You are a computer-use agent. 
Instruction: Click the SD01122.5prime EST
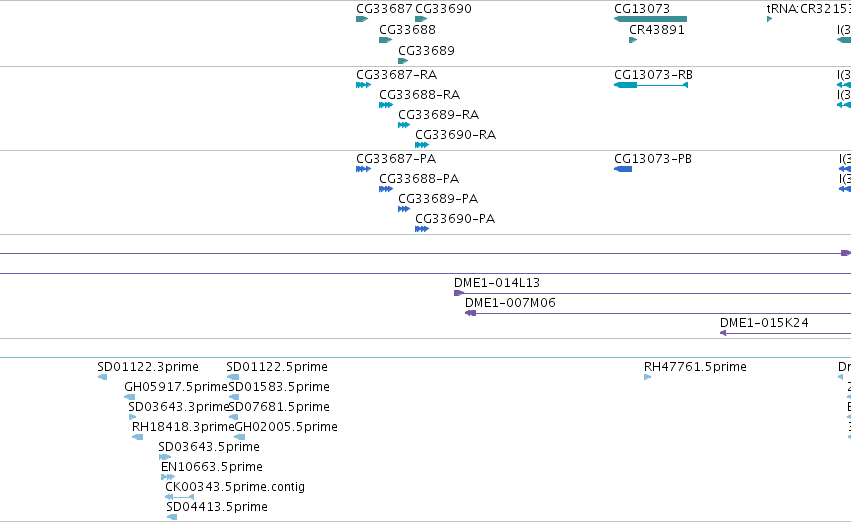click(x=233, y=377)
